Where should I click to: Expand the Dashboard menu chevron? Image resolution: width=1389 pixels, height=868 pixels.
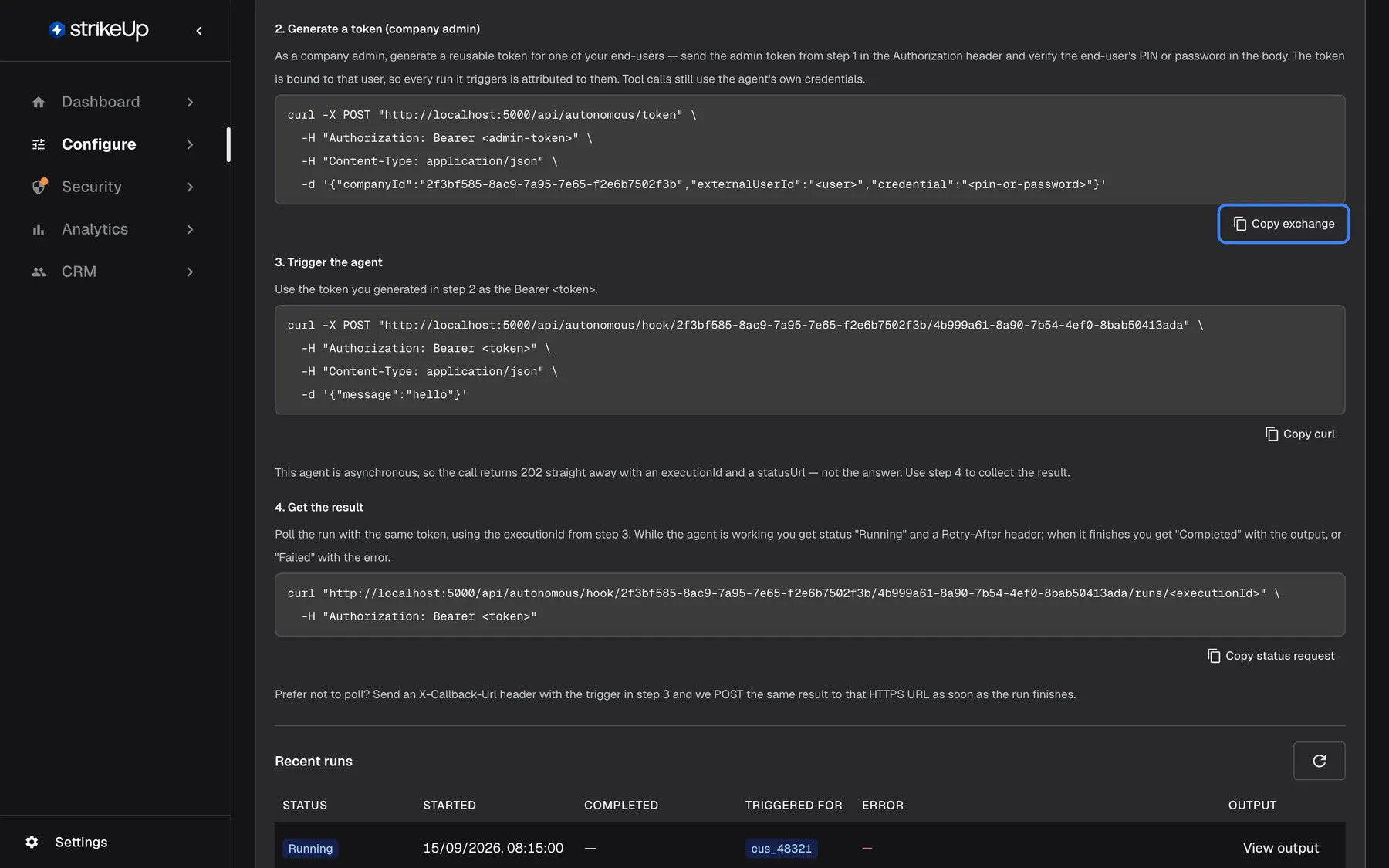point(190,102)
